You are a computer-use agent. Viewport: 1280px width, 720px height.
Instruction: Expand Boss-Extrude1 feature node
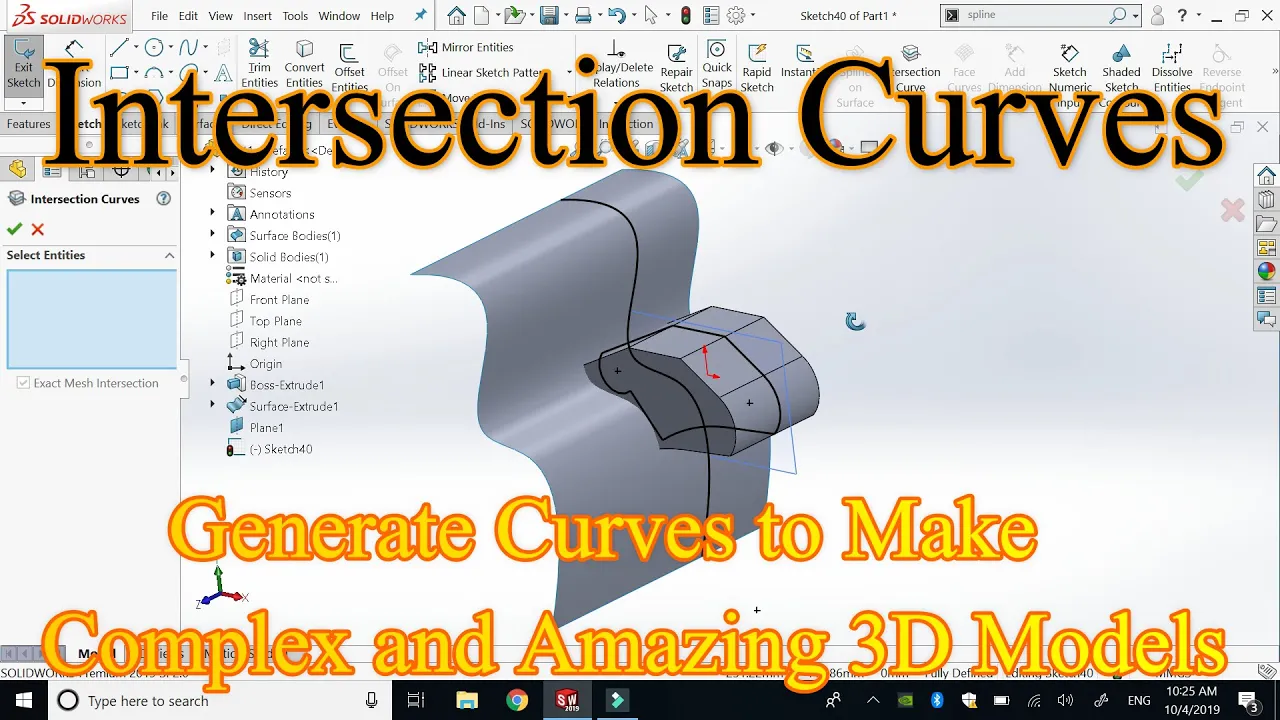[212, 383]
